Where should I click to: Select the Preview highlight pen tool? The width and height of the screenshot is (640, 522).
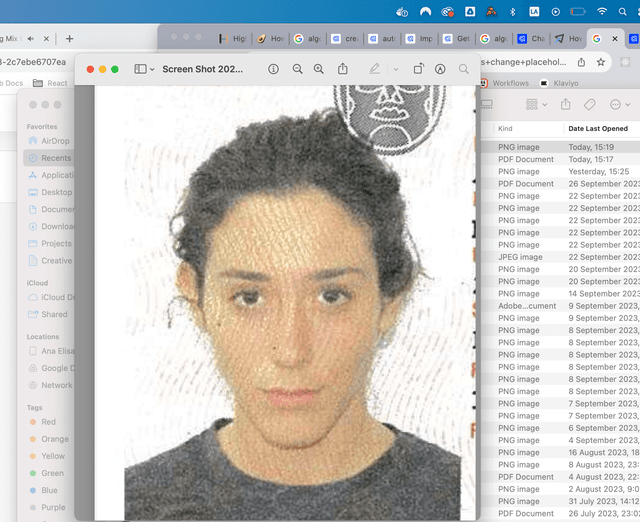[x=374, y=69]
